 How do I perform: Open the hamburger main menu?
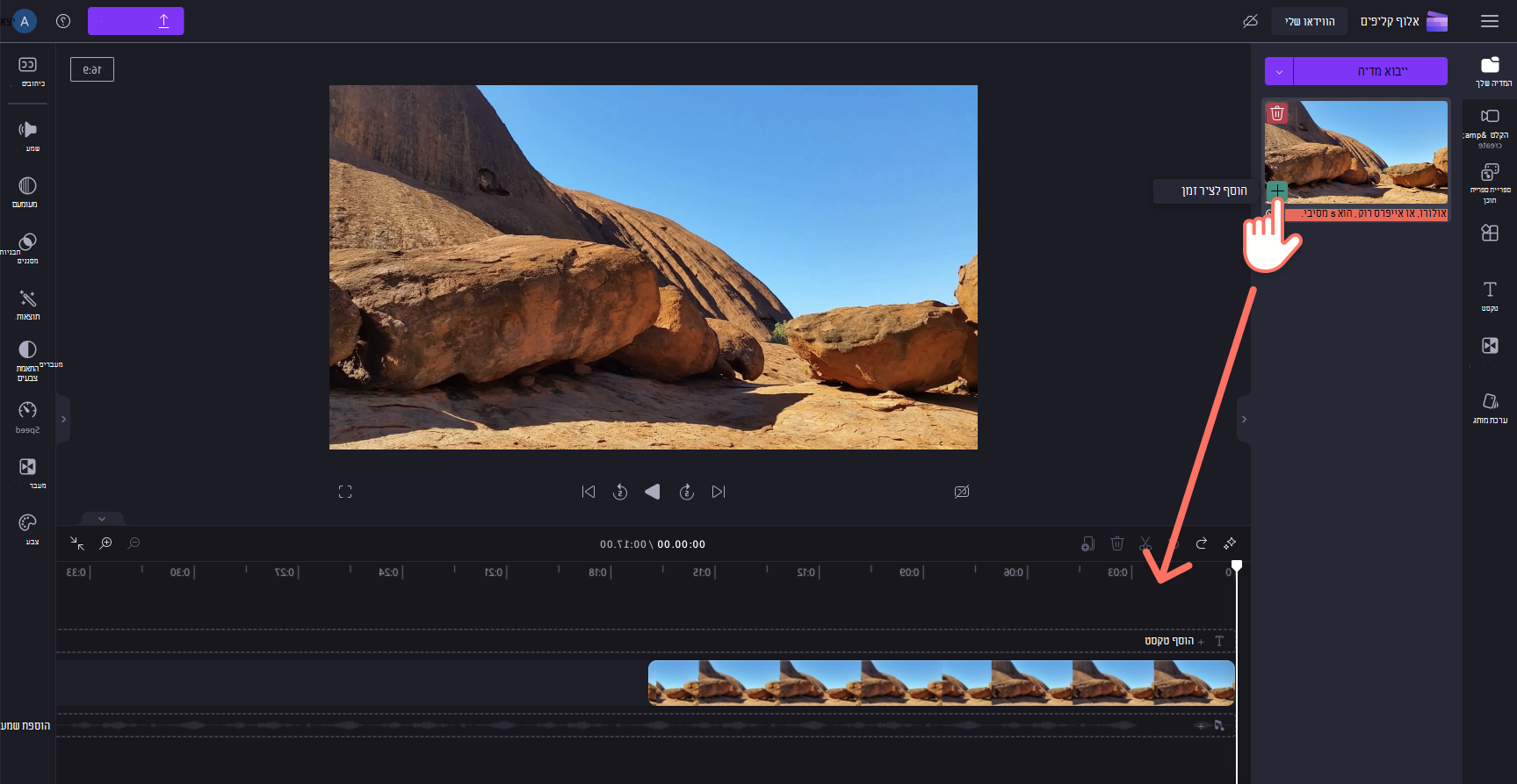(x=1489, y=21)
